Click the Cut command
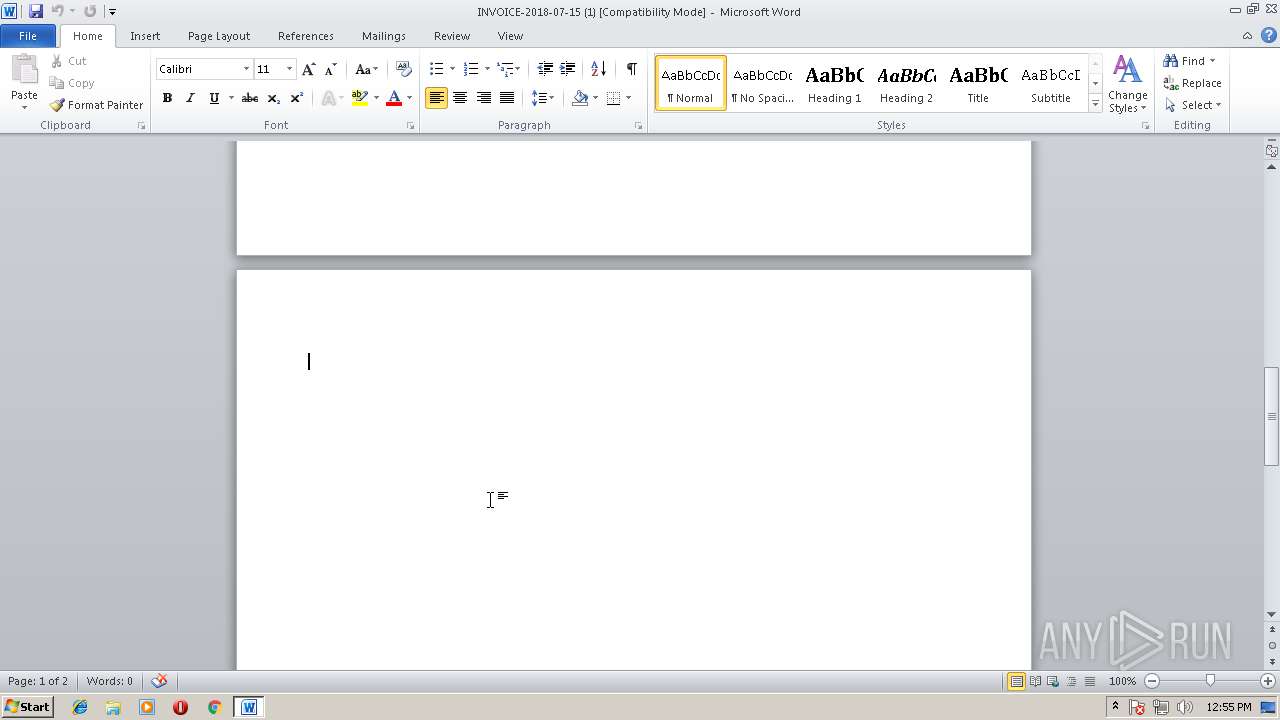Image resolution: width=1280 pixels, height=720 pixels. pos(69,61)
